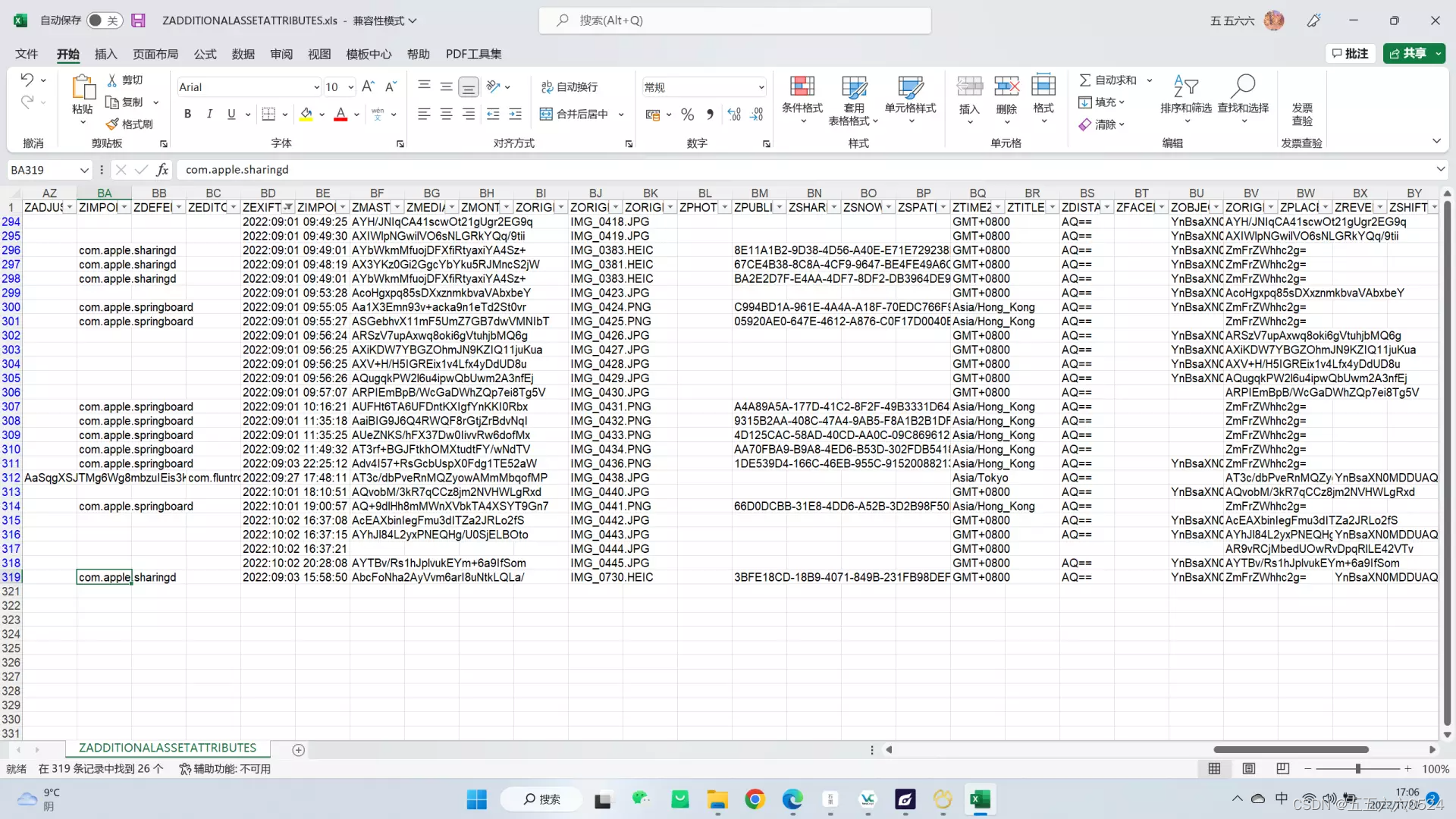Switch to the Formulas ribbon tab

tap(205, 54)
